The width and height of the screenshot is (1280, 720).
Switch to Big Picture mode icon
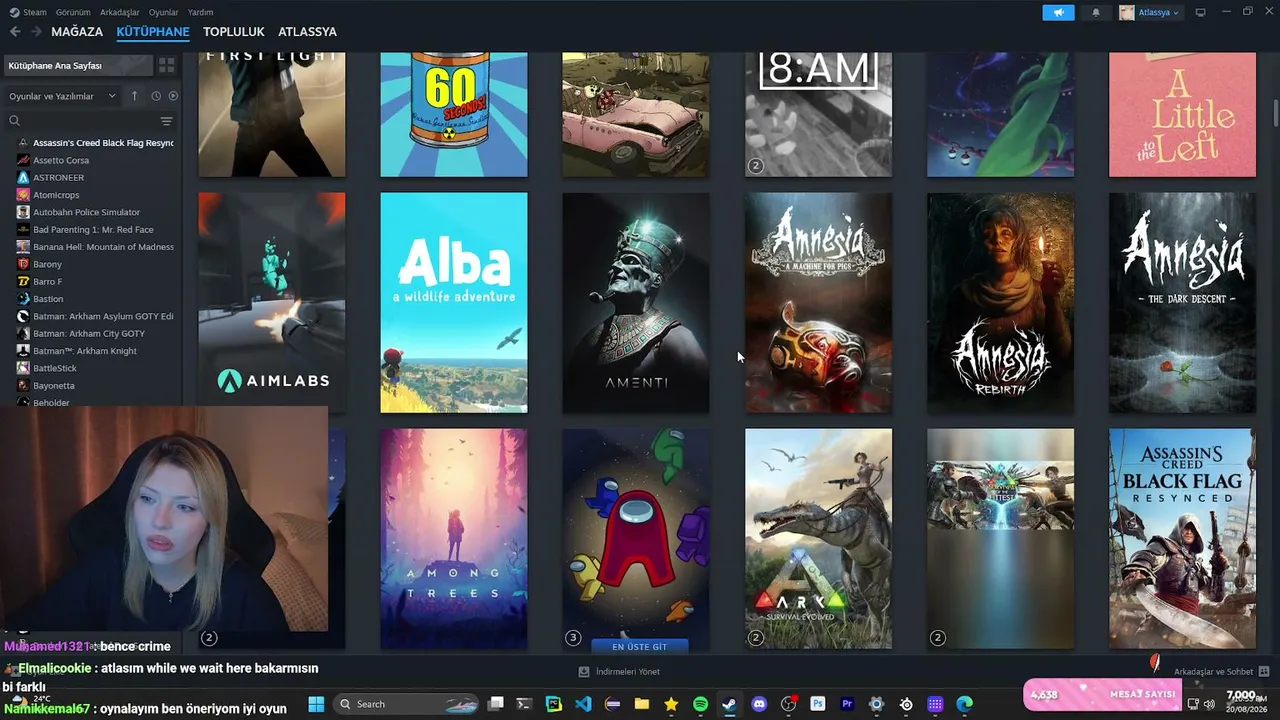[x=1201, y=12]
